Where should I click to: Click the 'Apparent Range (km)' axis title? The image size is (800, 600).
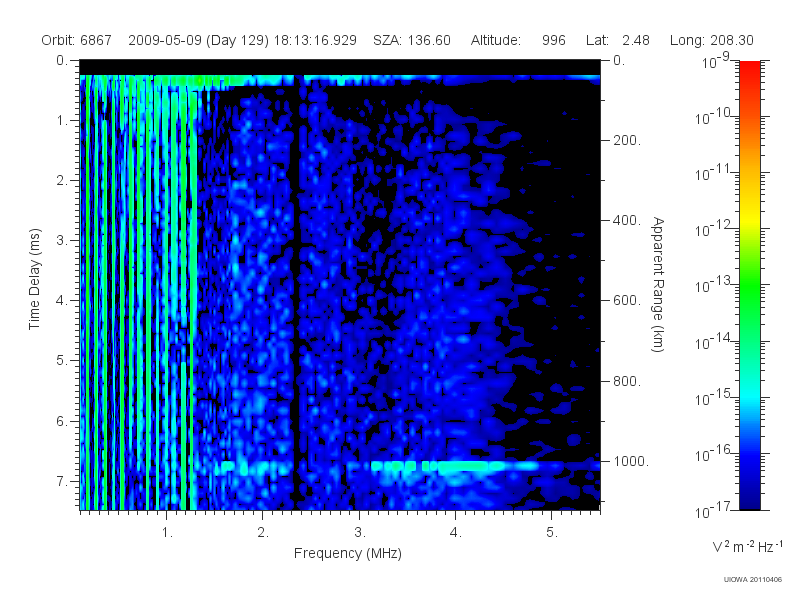(658, 284)
